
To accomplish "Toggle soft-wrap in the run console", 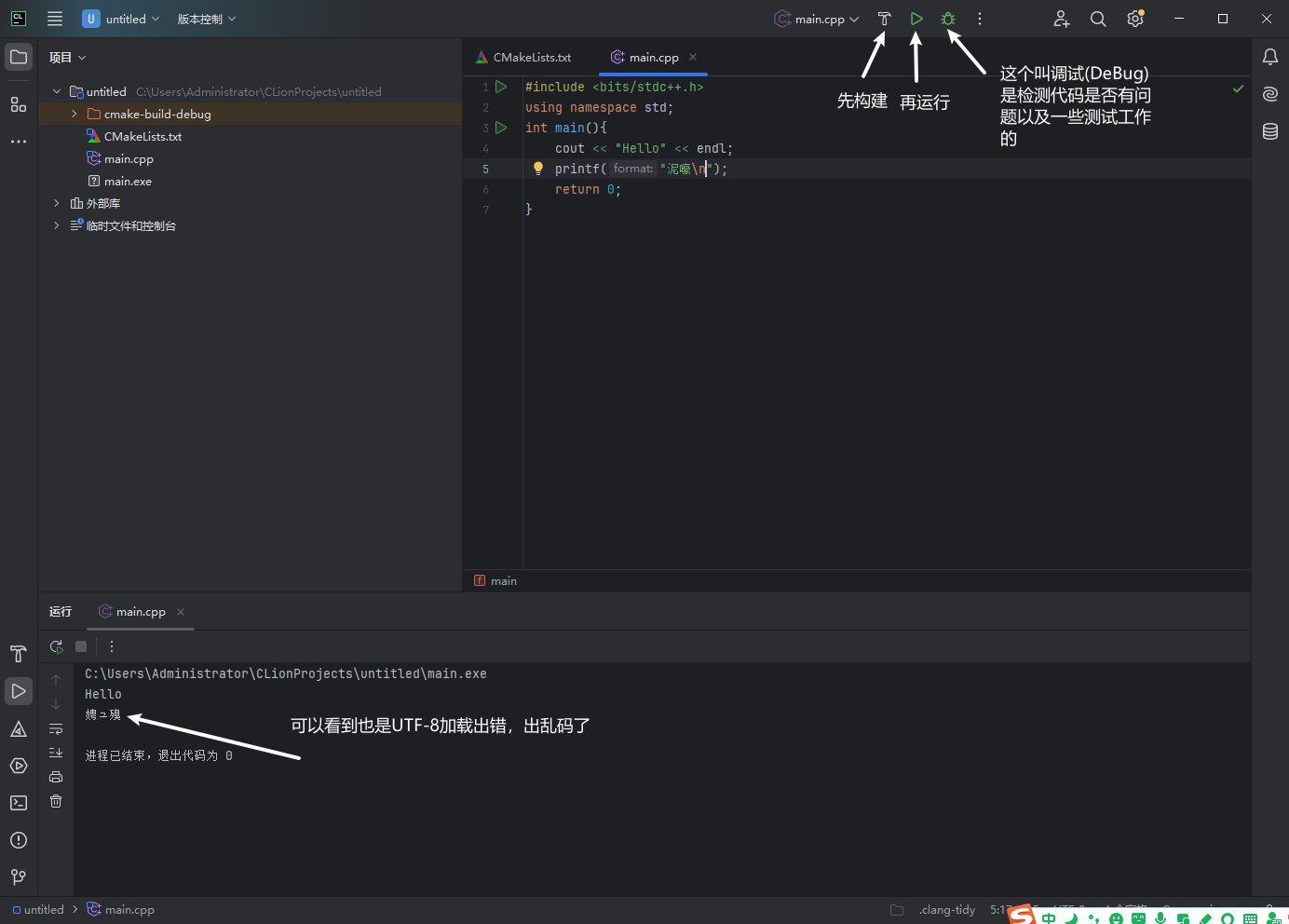I will coord(56,728).
